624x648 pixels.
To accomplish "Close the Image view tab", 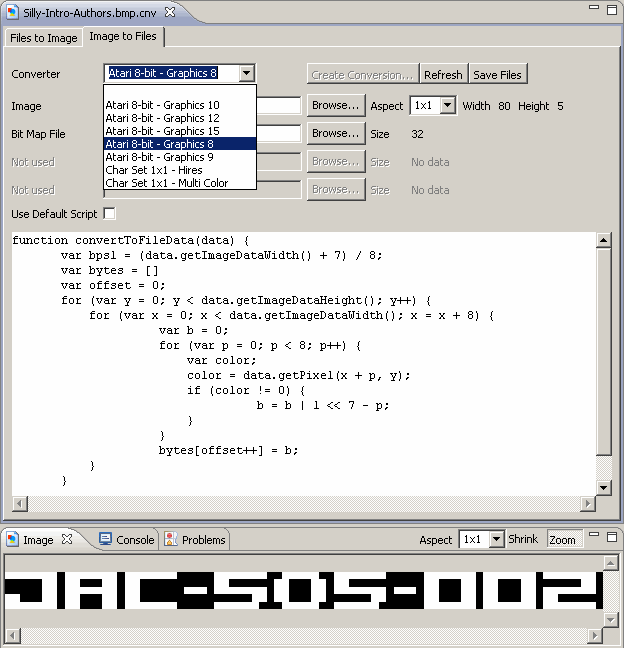I will click(67, 539).
